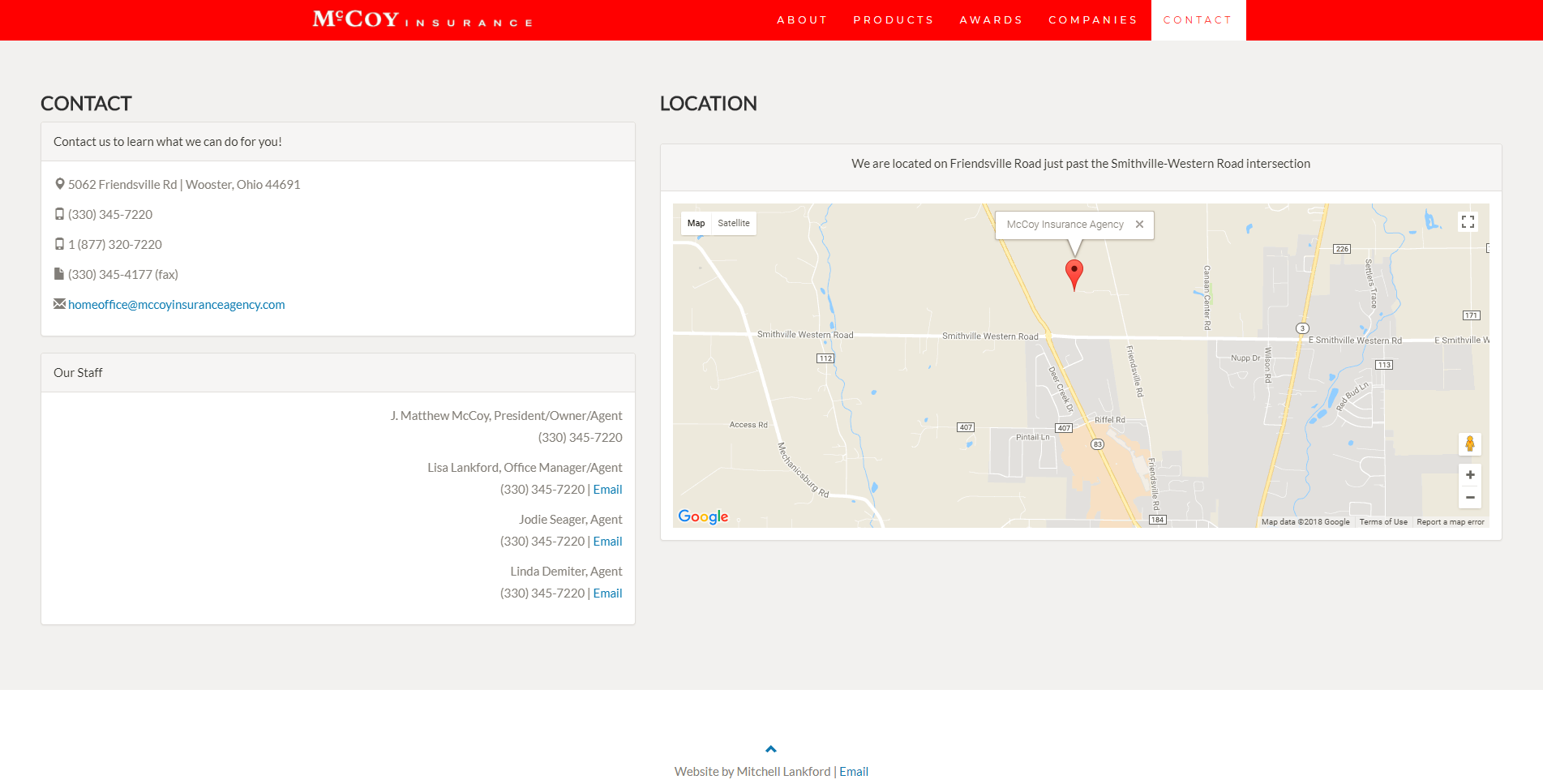Click the fax document icon
This screenshot has height=784, width=1543.
58,274
